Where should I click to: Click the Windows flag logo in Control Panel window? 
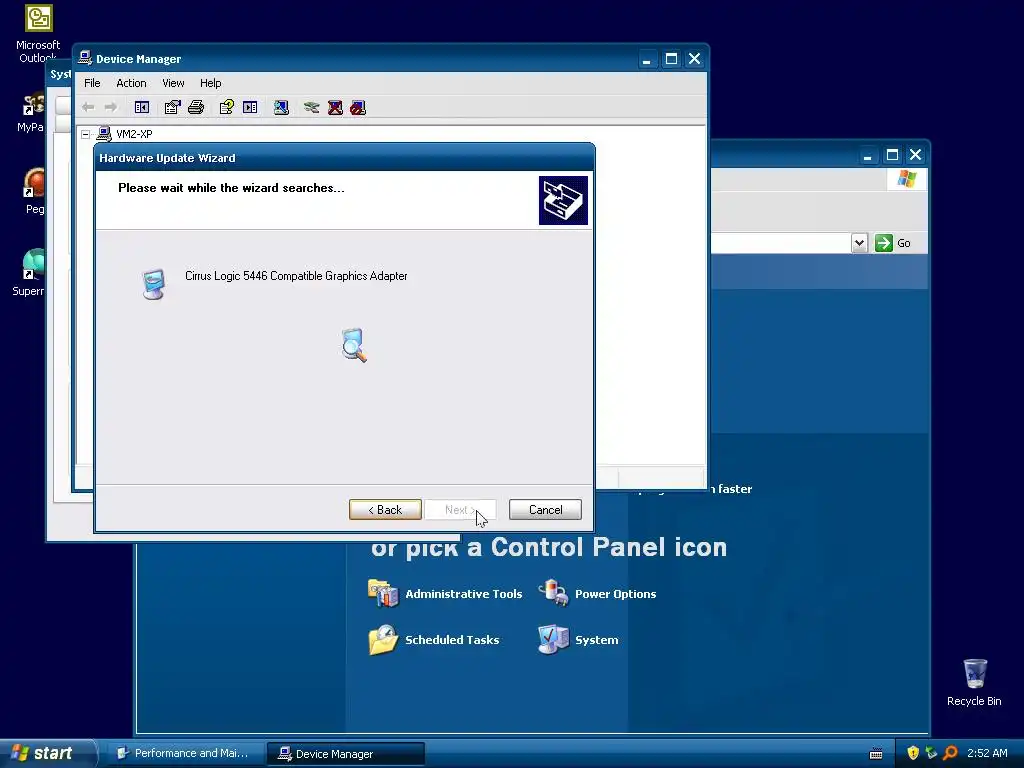coord(906,179)
